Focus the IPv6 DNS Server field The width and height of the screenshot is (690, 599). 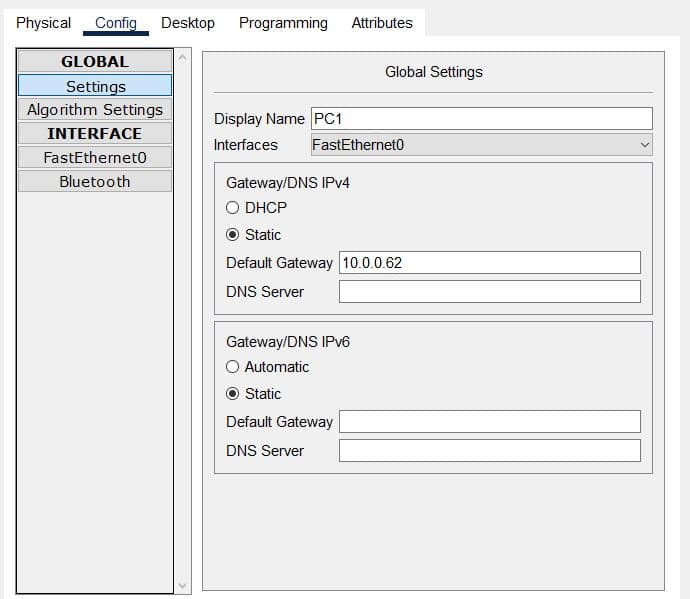[x=489, y=451]
